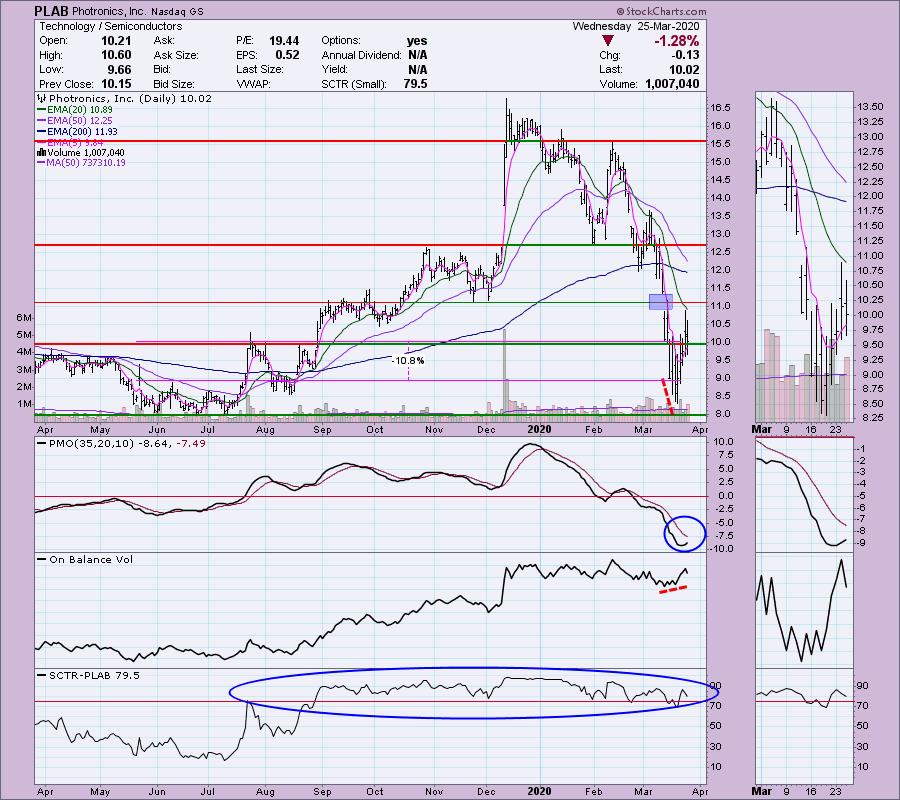900x800 pixels.
Task: Click the 13.50 label on the zoomed chart axis
Action: click(x=870, y=107)
